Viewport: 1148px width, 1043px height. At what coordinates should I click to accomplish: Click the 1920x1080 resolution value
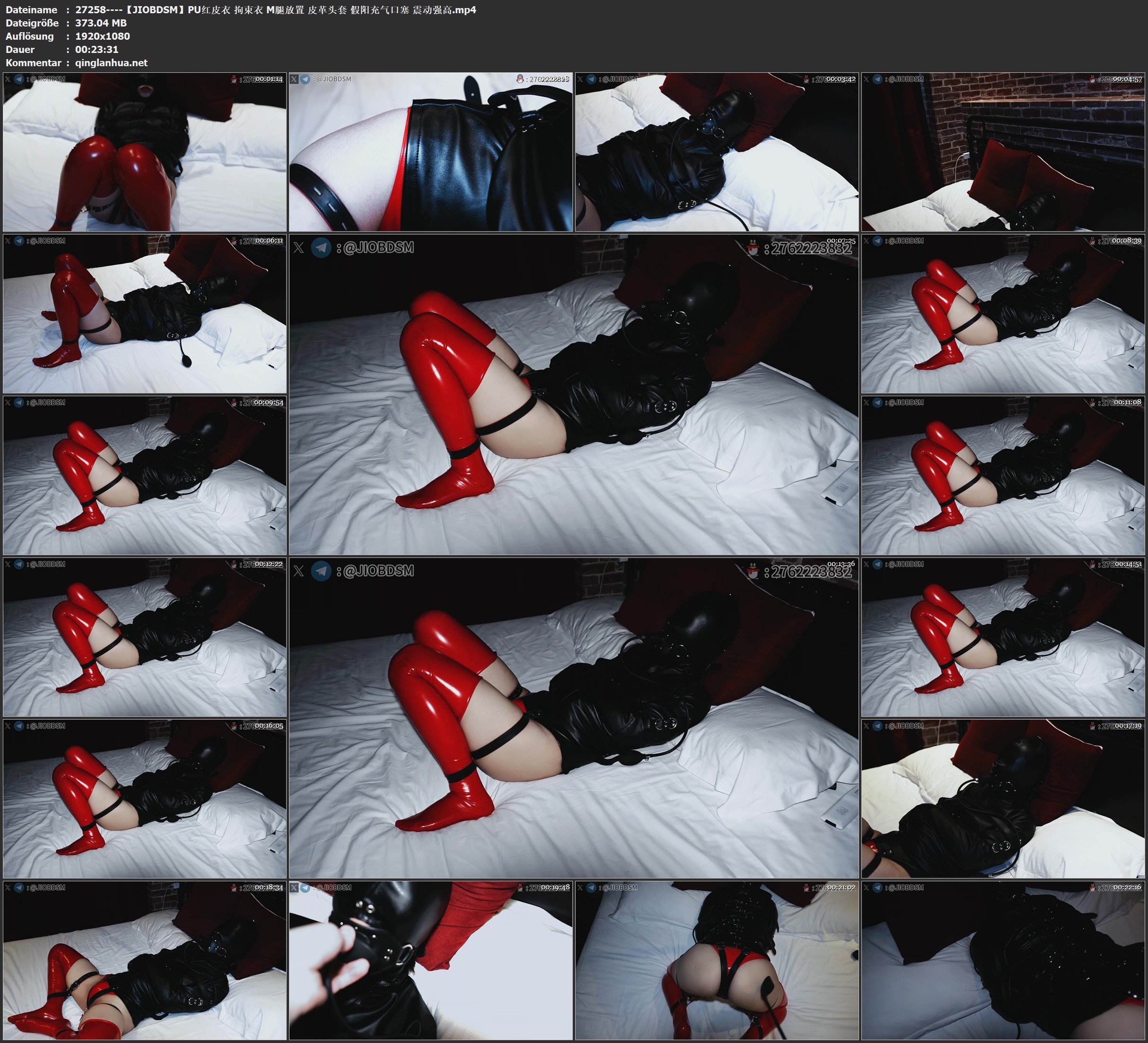pos(103,36)
